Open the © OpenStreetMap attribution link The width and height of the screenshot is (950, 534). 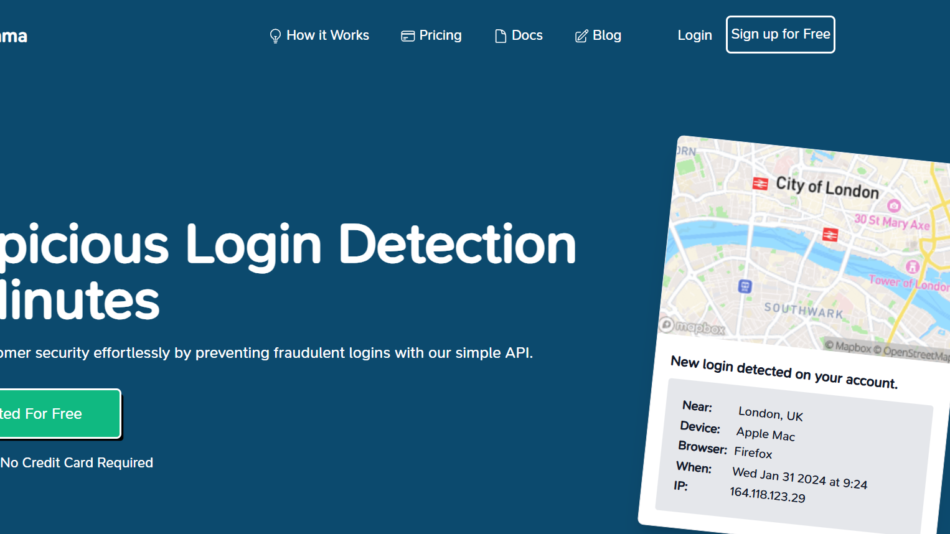pos(912,351)
